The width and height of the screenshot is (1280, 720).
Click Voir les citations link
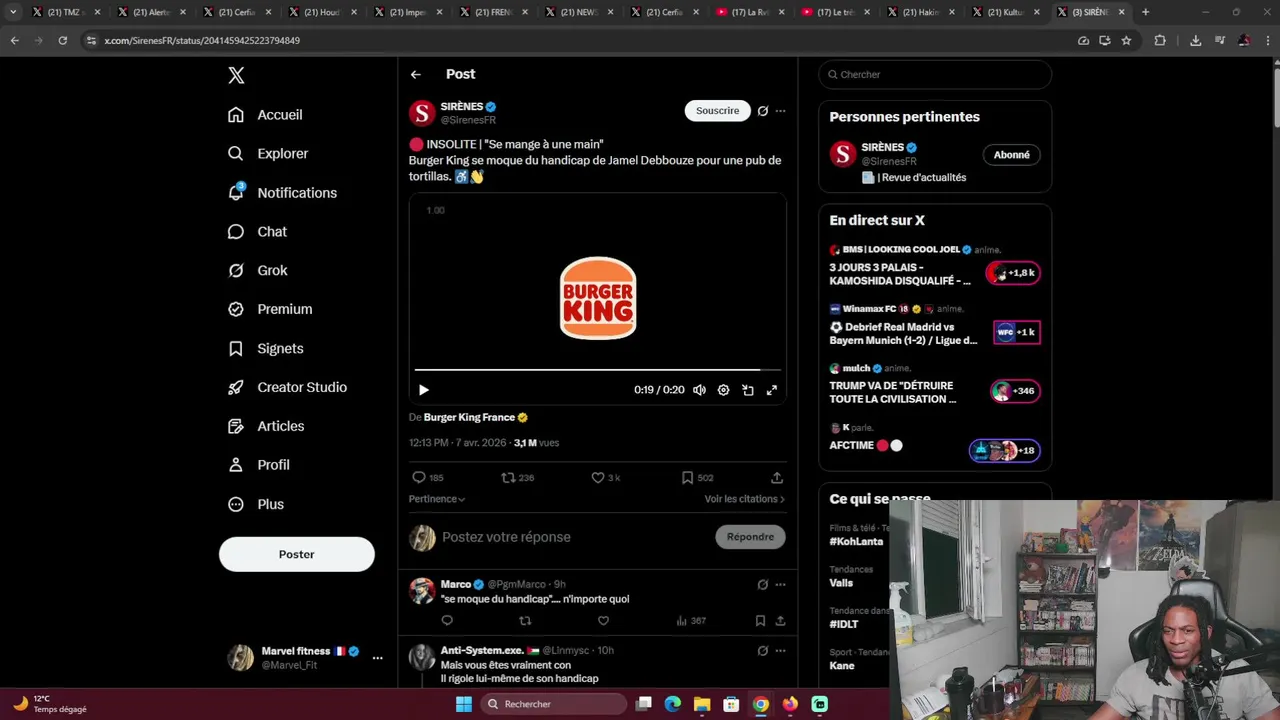(x=745, y=499)
